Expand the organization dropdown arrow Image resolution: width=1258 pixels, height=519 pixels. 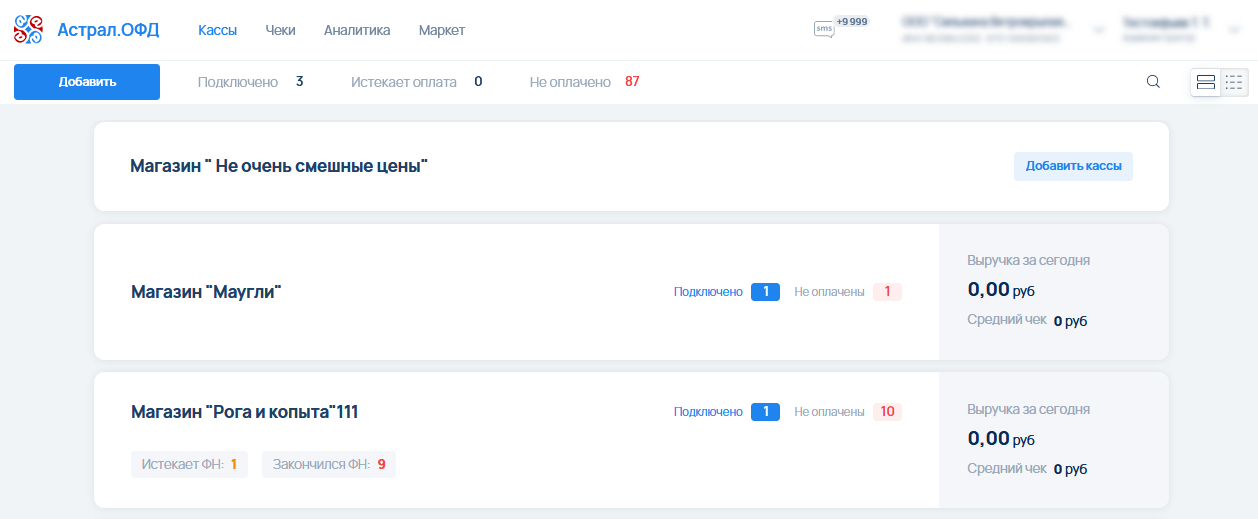click(x=1099, y=30)
